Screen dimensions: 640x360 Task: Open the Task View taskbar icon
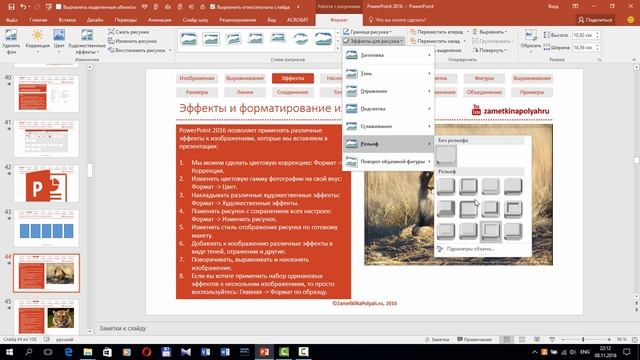[x=48, y=352]
